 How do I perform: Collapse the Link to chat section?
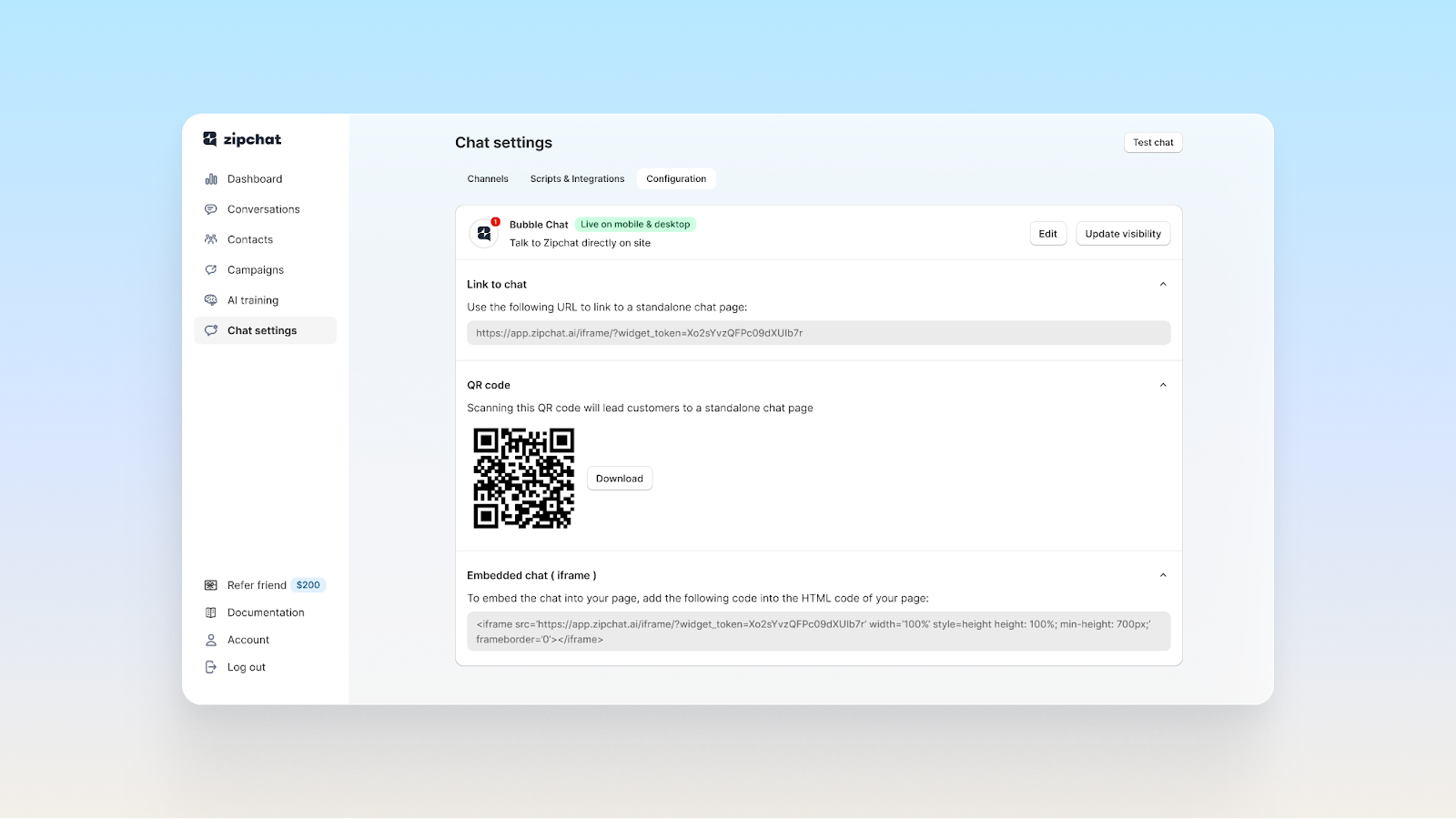(1162, 283)
